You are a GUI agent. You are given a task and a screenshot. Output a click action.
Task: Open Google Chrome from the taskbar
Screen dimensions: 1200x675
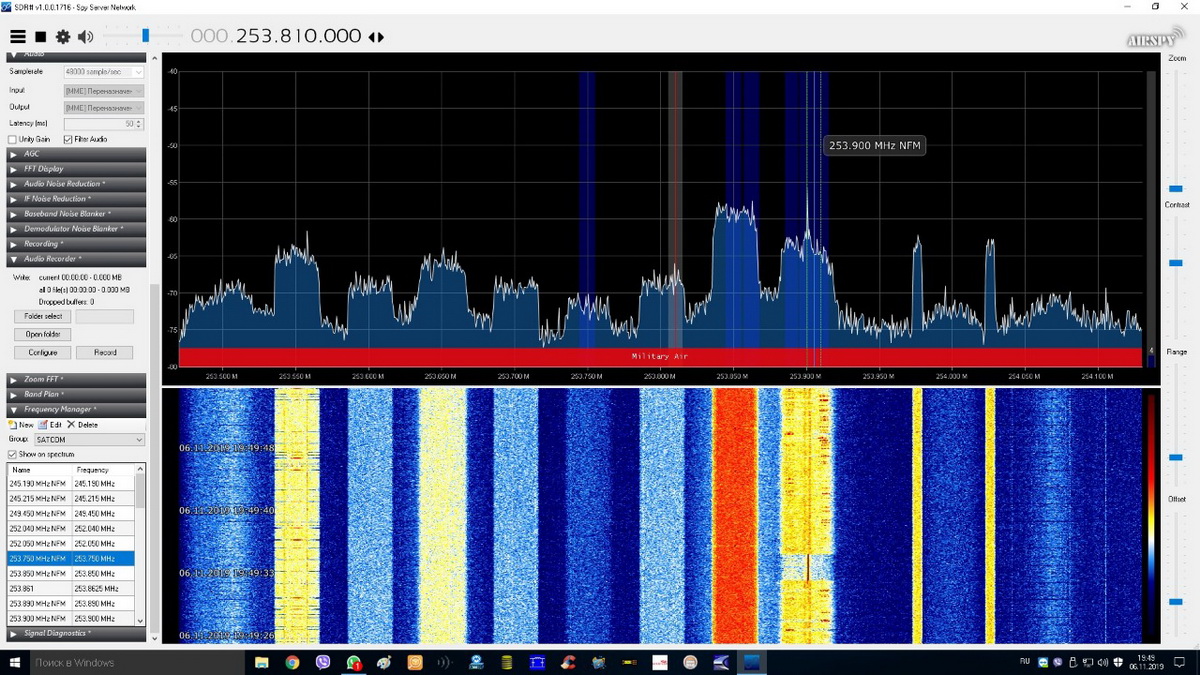(x=292, y=662)
